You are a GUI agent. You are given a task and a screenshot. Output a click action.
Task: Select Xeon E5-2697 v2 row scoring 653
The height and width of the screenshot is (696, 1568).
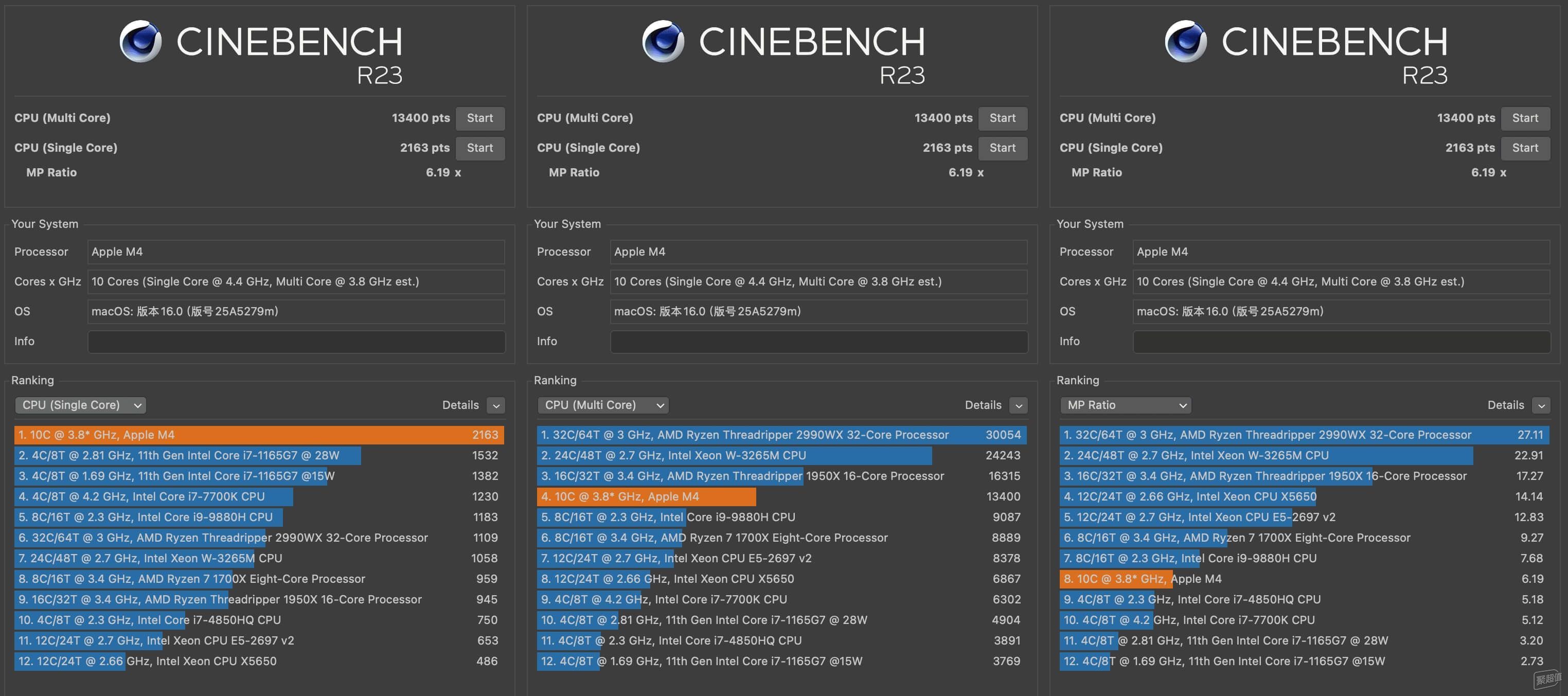click(259, 640)
